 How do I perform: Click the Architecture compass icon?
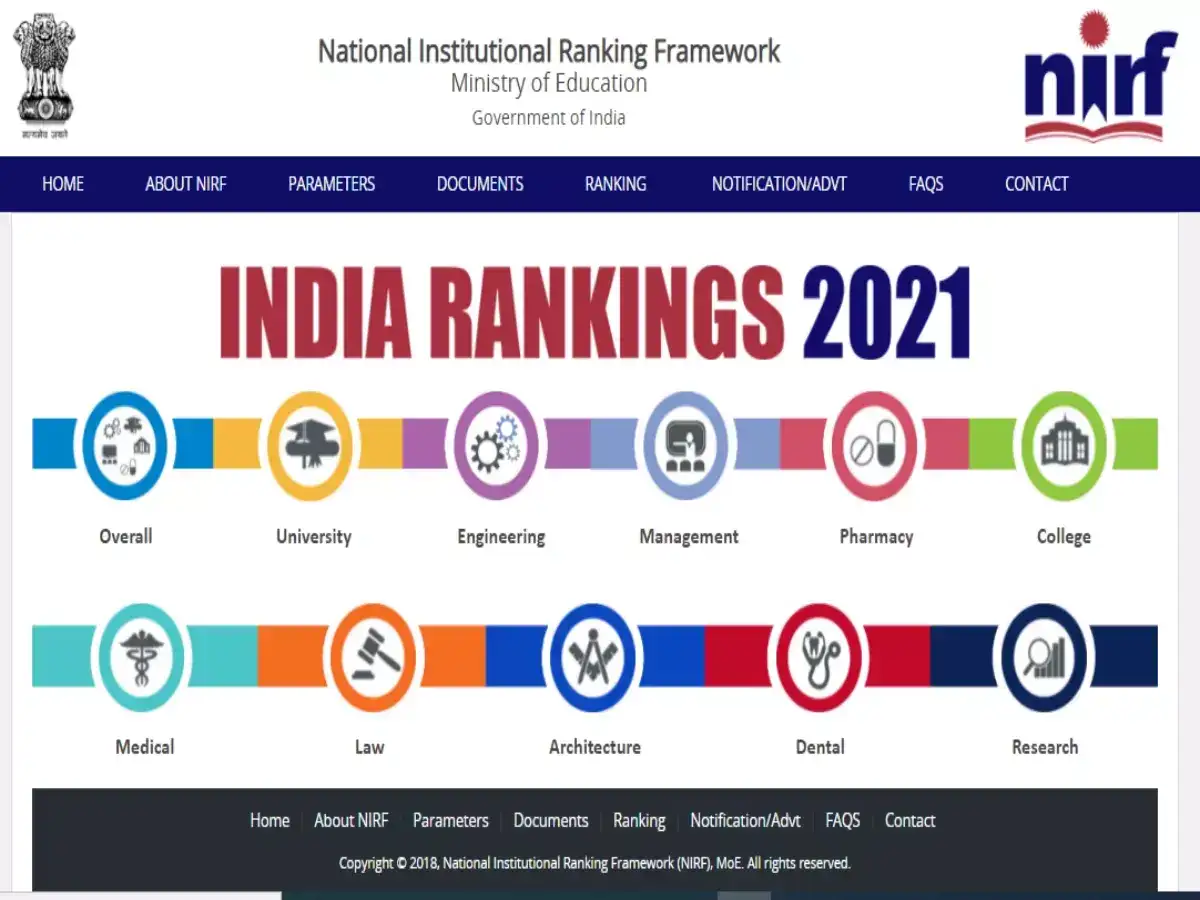593,656
